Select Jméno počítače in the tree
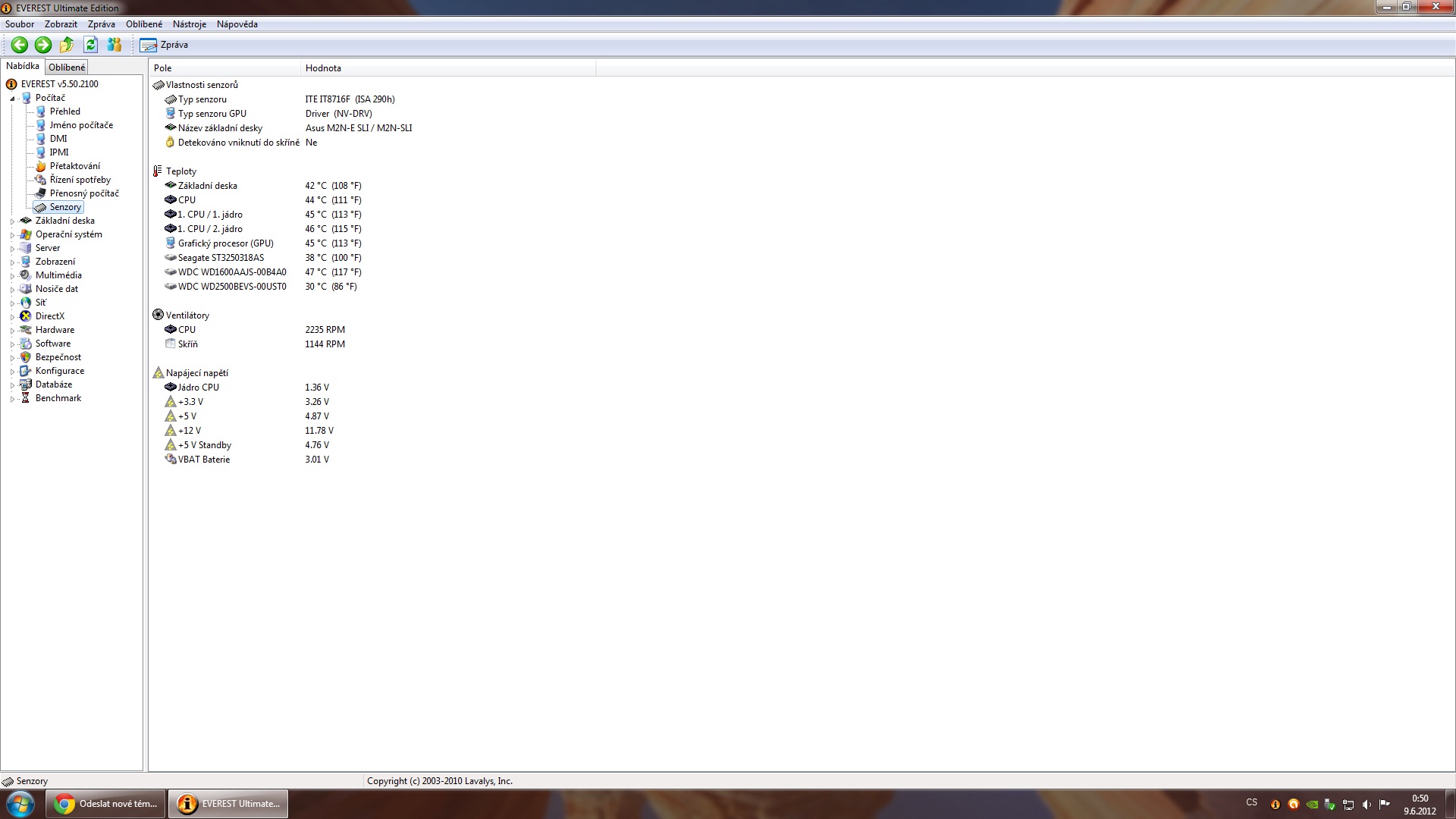 click(x=81, y=125)
